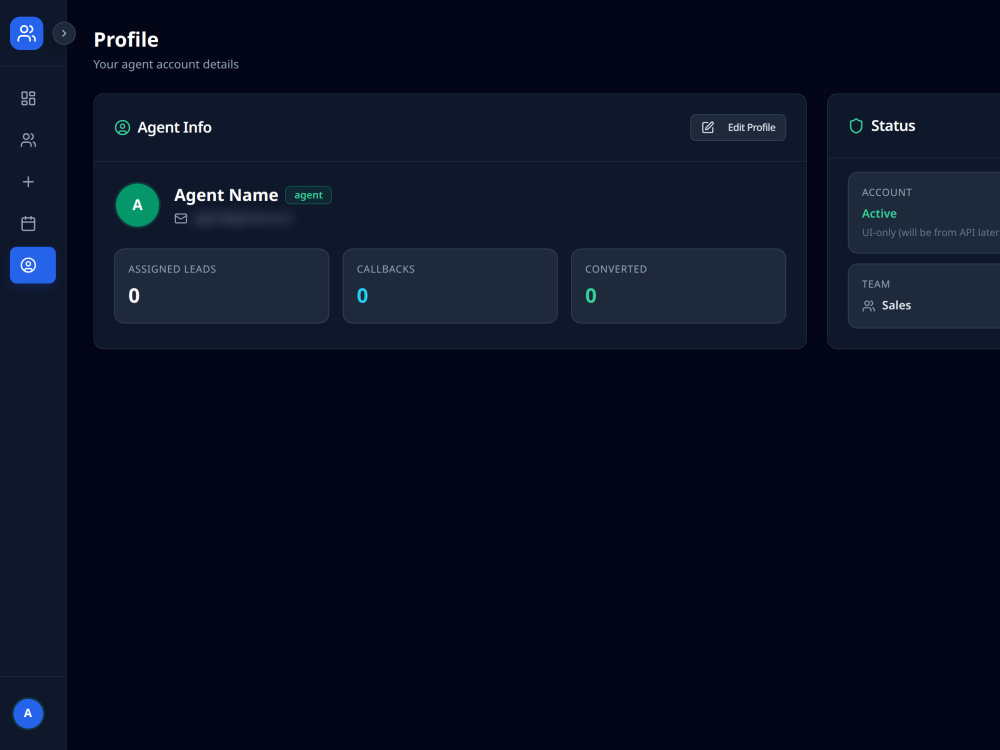Expand the sidebar with the chevron button
The width and height of the screenshot is (1000, 750).
point(64,33)
